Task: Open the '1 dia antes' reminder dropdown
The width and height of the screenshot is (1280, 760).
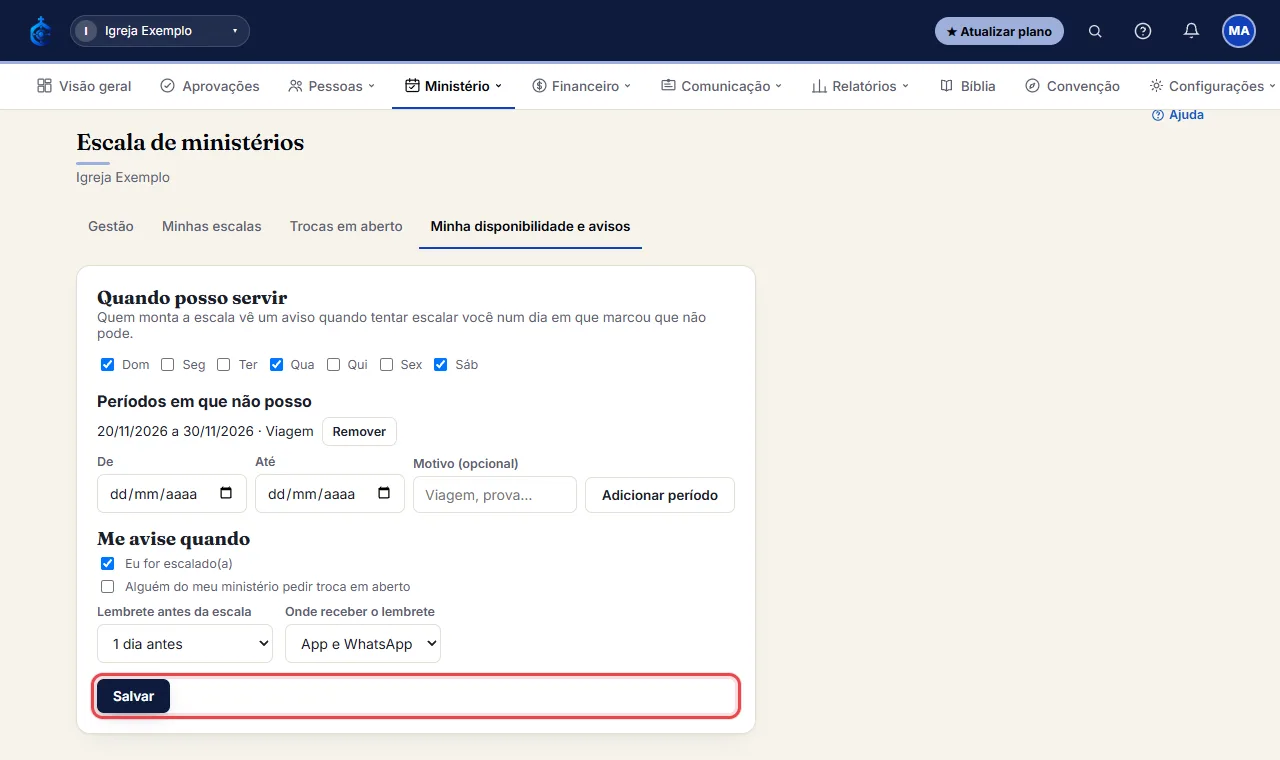Action: tap(185, 644)
